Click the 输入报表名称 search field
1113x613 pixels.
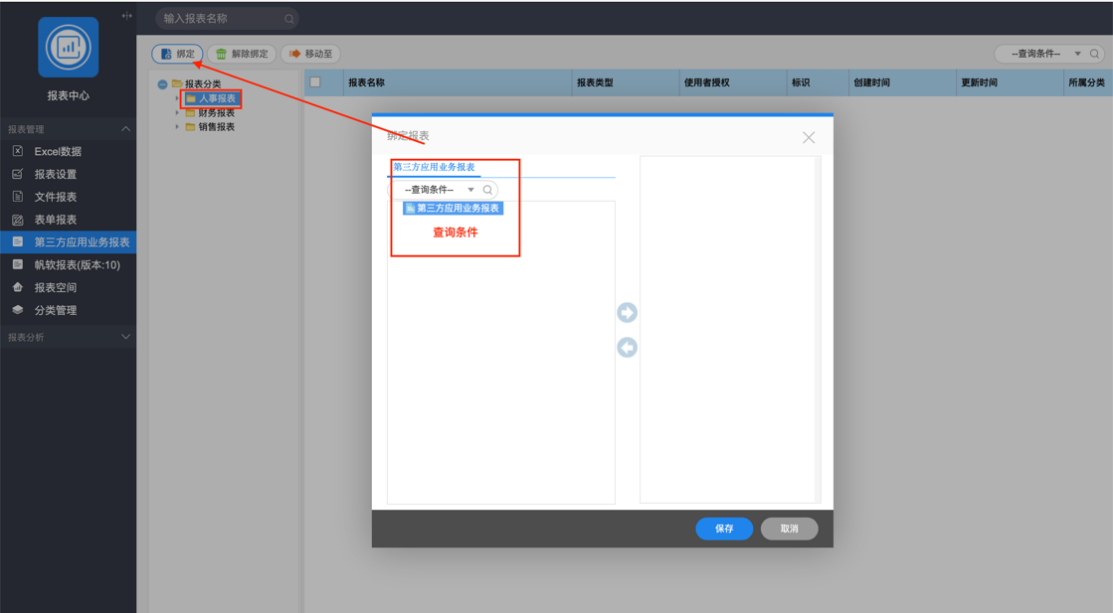point(222,18)
